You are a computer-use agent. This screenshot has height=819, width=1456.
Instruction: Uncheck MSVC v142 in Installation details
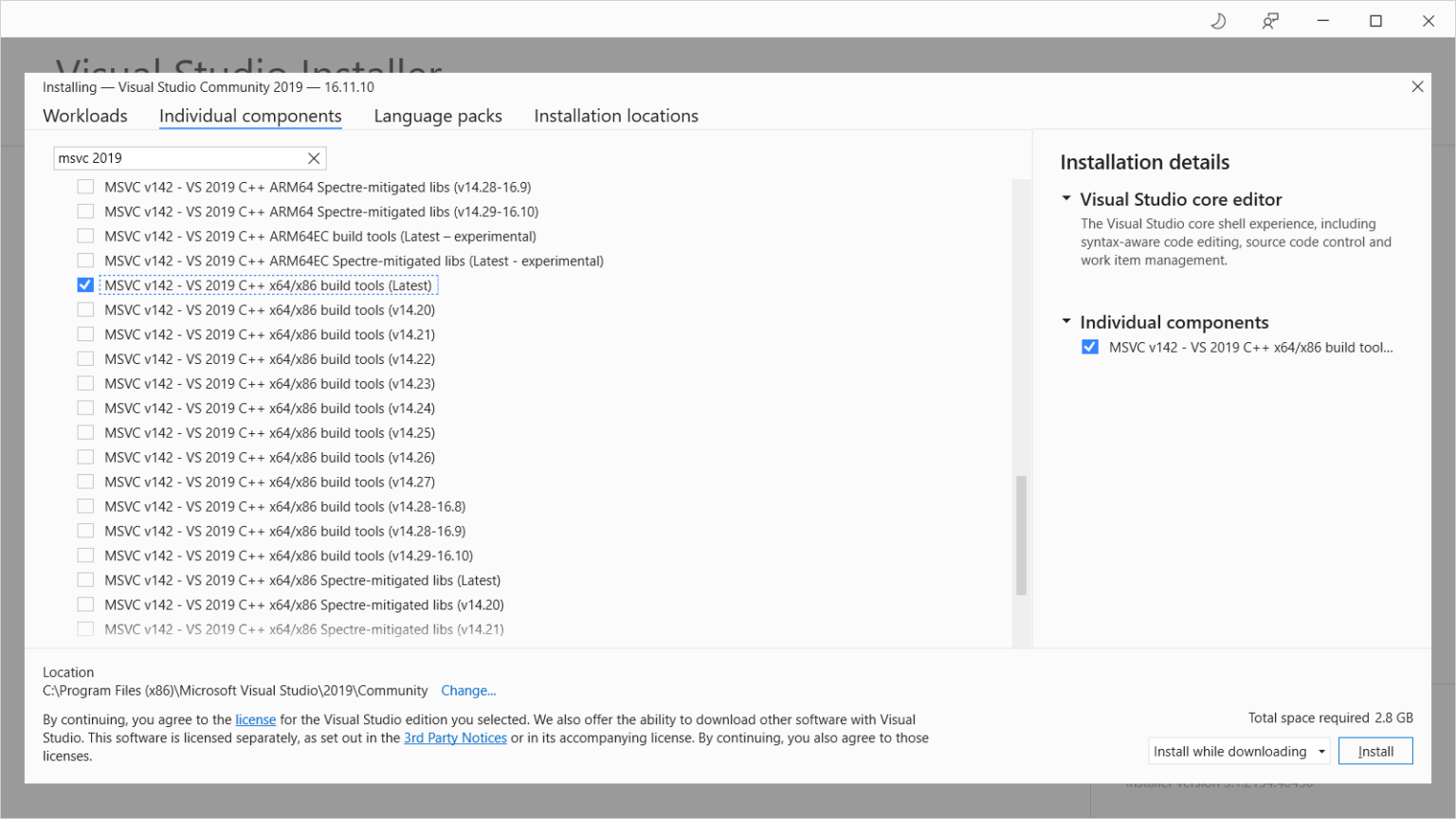(1090, 347)
